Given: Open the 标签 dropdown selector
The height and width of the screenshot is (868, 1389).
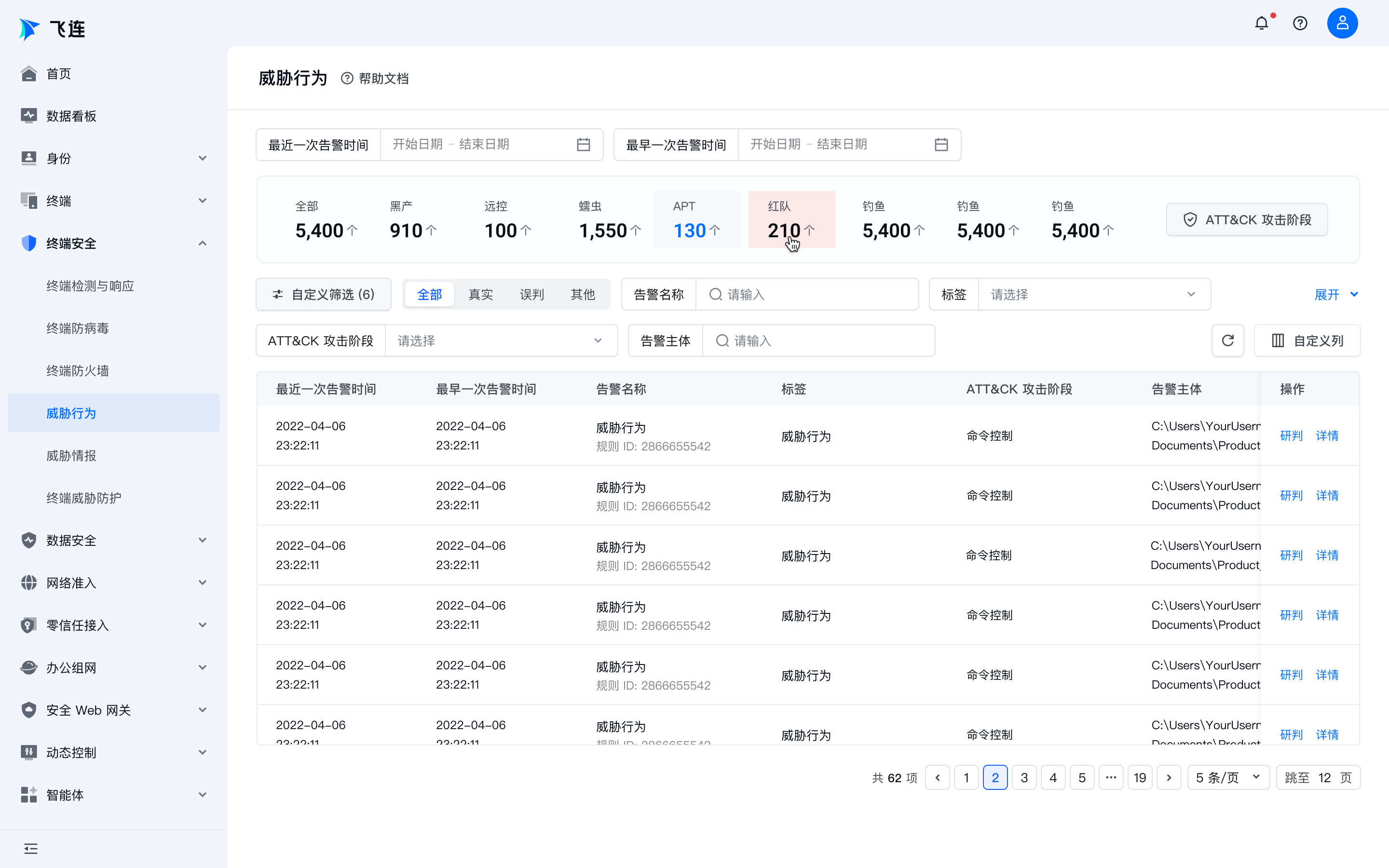Looking at the screenshot, I should click(1093, 295).
